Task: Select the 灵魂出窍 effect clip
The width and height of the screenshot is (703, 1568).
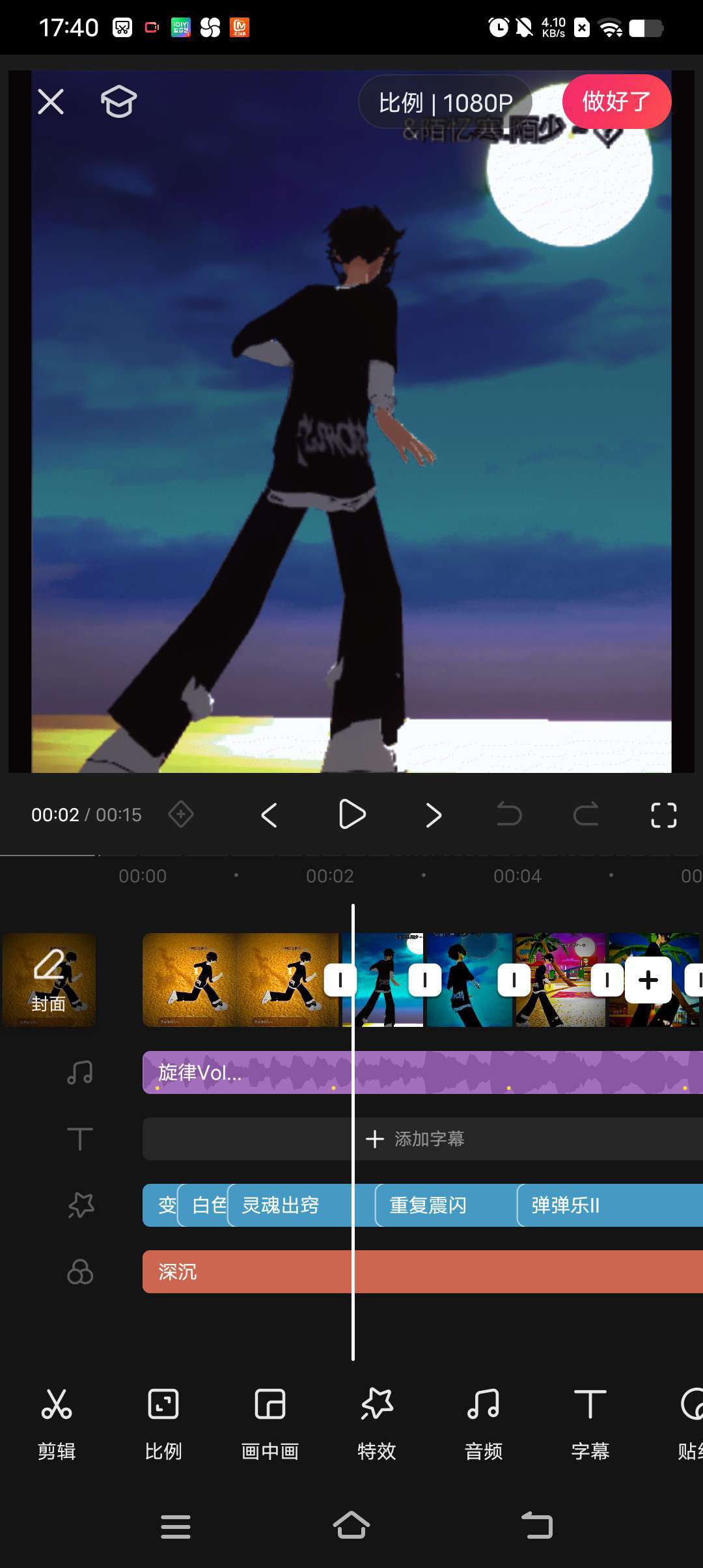Action: coord(286,1205)
